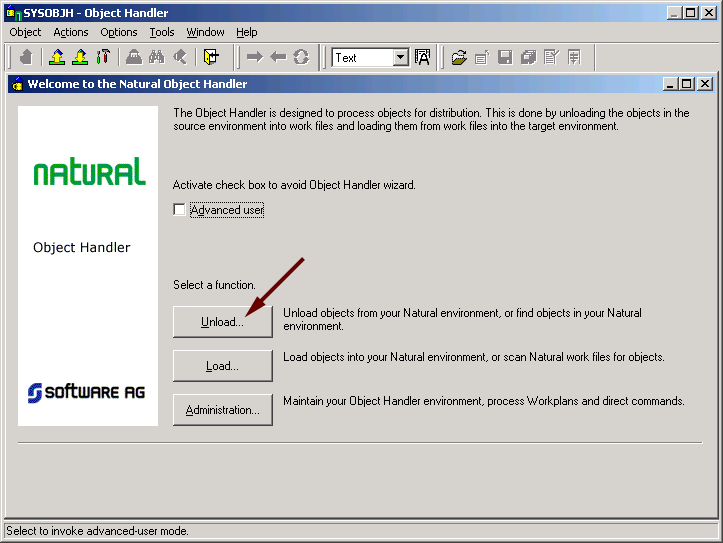
Task: Click the Welcome window title icon
Action: pos(18,84)
